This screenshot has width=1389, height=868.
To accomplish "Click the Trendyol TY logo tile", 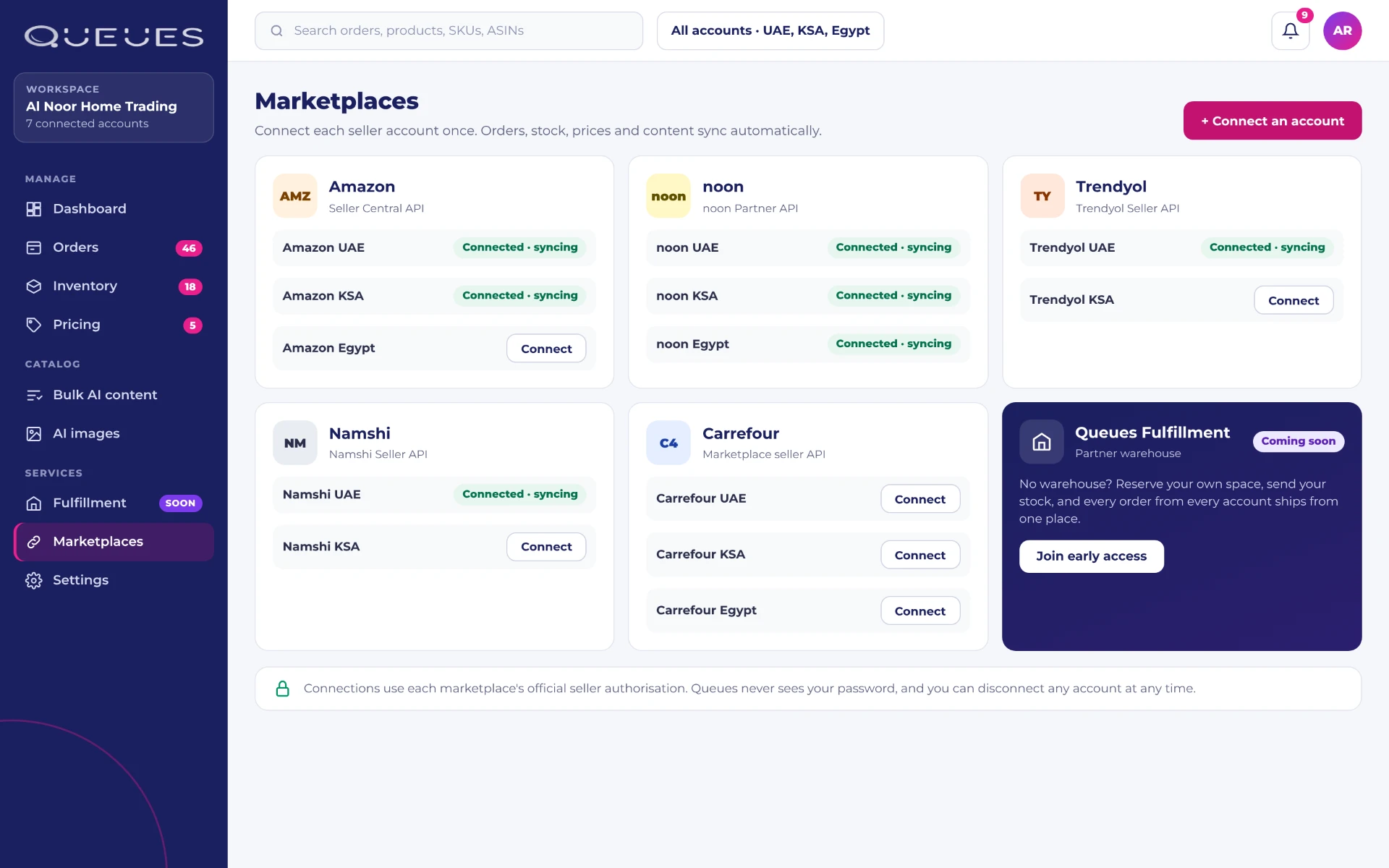I will tap(1042, 196).
